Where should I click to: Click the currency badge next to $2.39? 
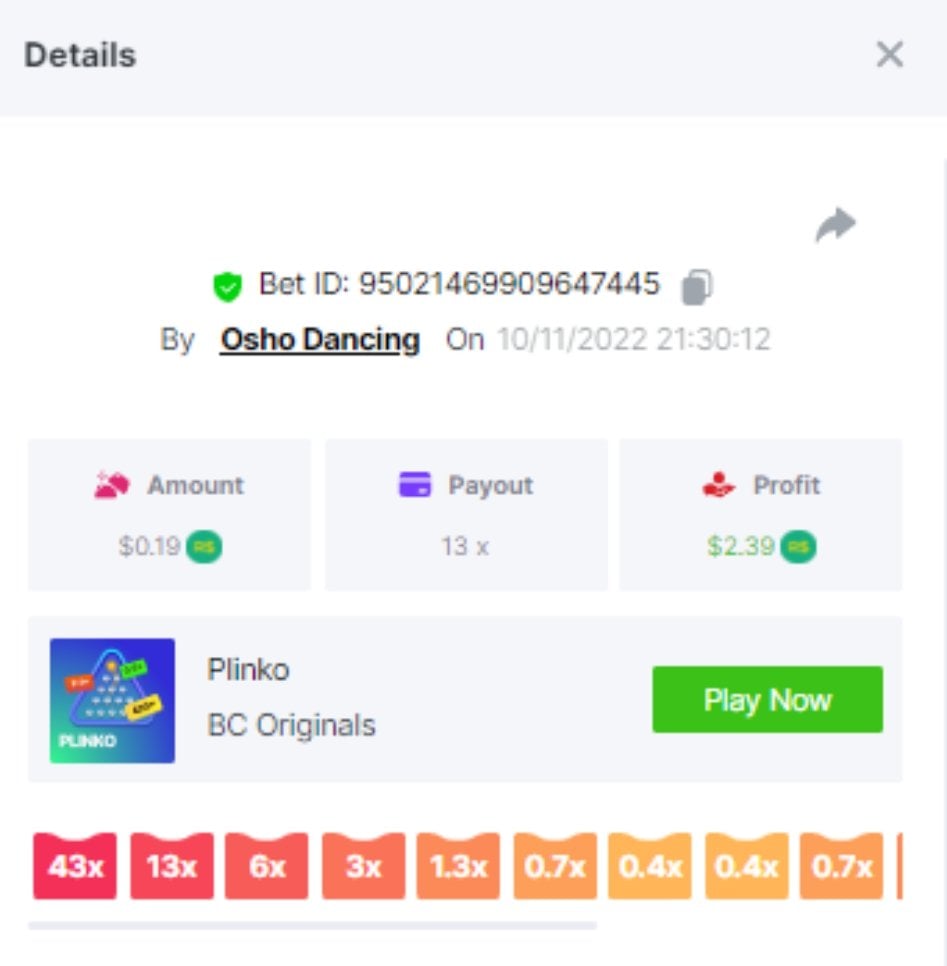click(799, 546)
